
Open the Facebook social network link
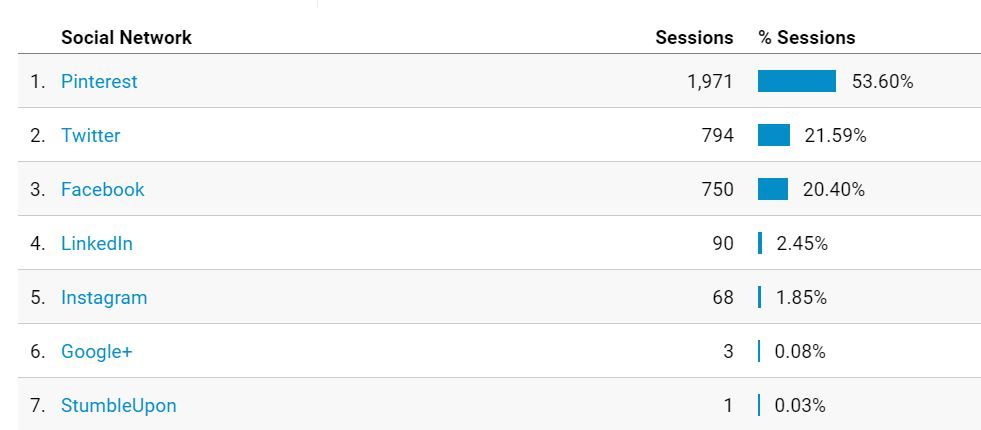(x=103, y=189)
